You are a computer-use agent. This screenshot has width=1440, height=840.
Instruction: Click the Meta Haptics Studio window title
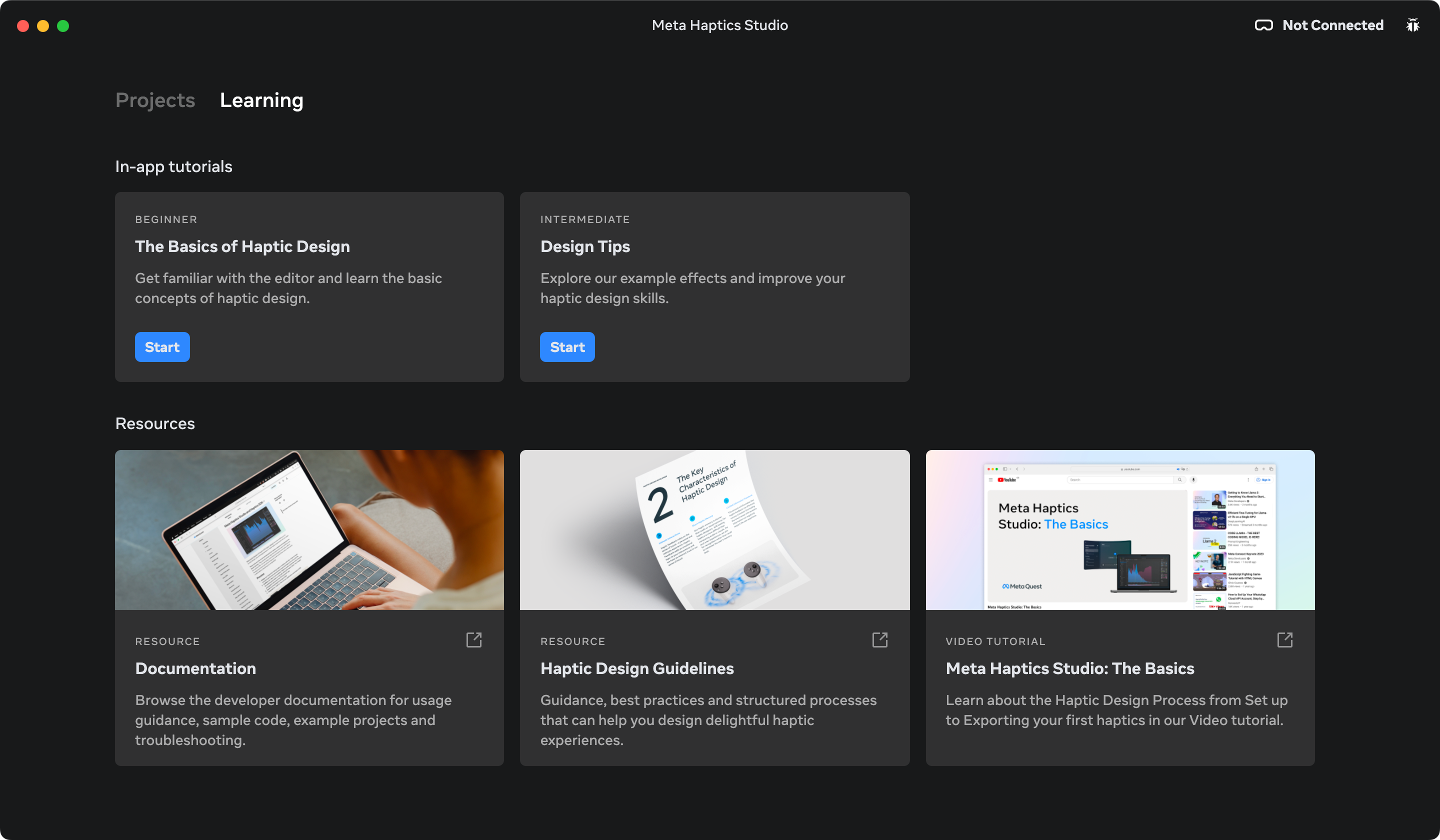[720, 25]
